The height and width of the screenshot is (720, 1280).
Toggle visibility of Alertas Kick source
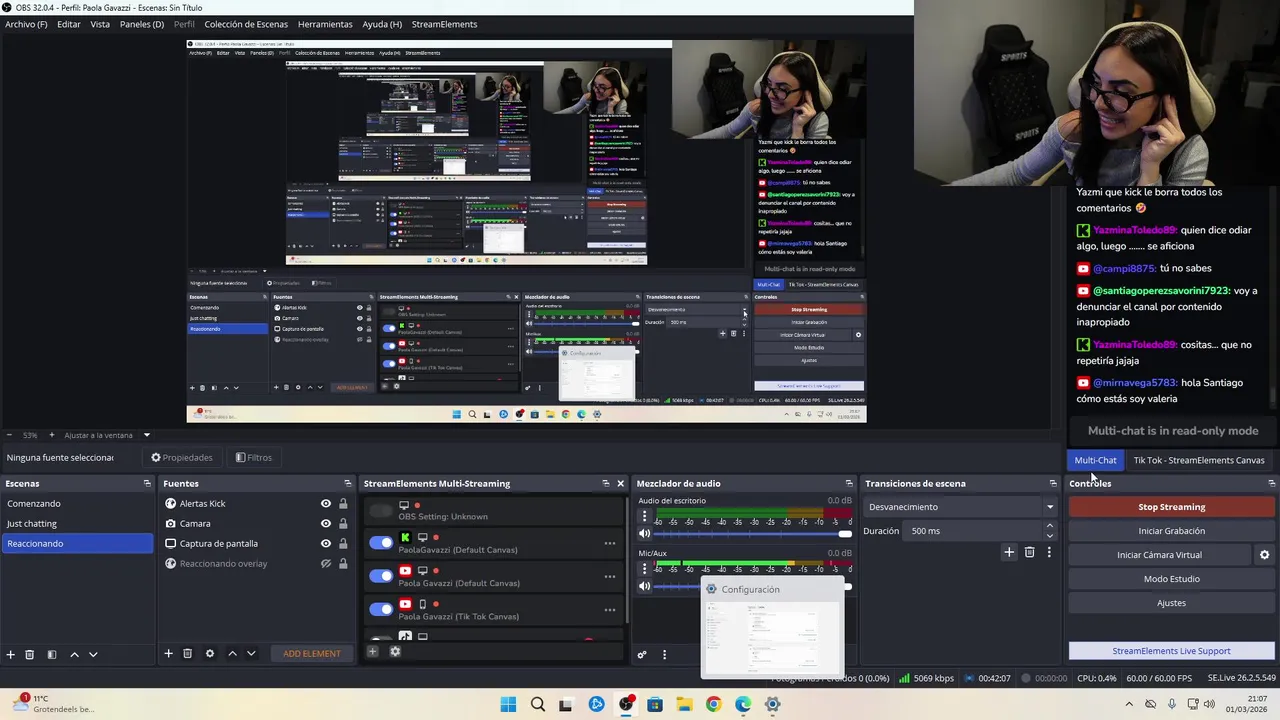click(x=325, y=504)
